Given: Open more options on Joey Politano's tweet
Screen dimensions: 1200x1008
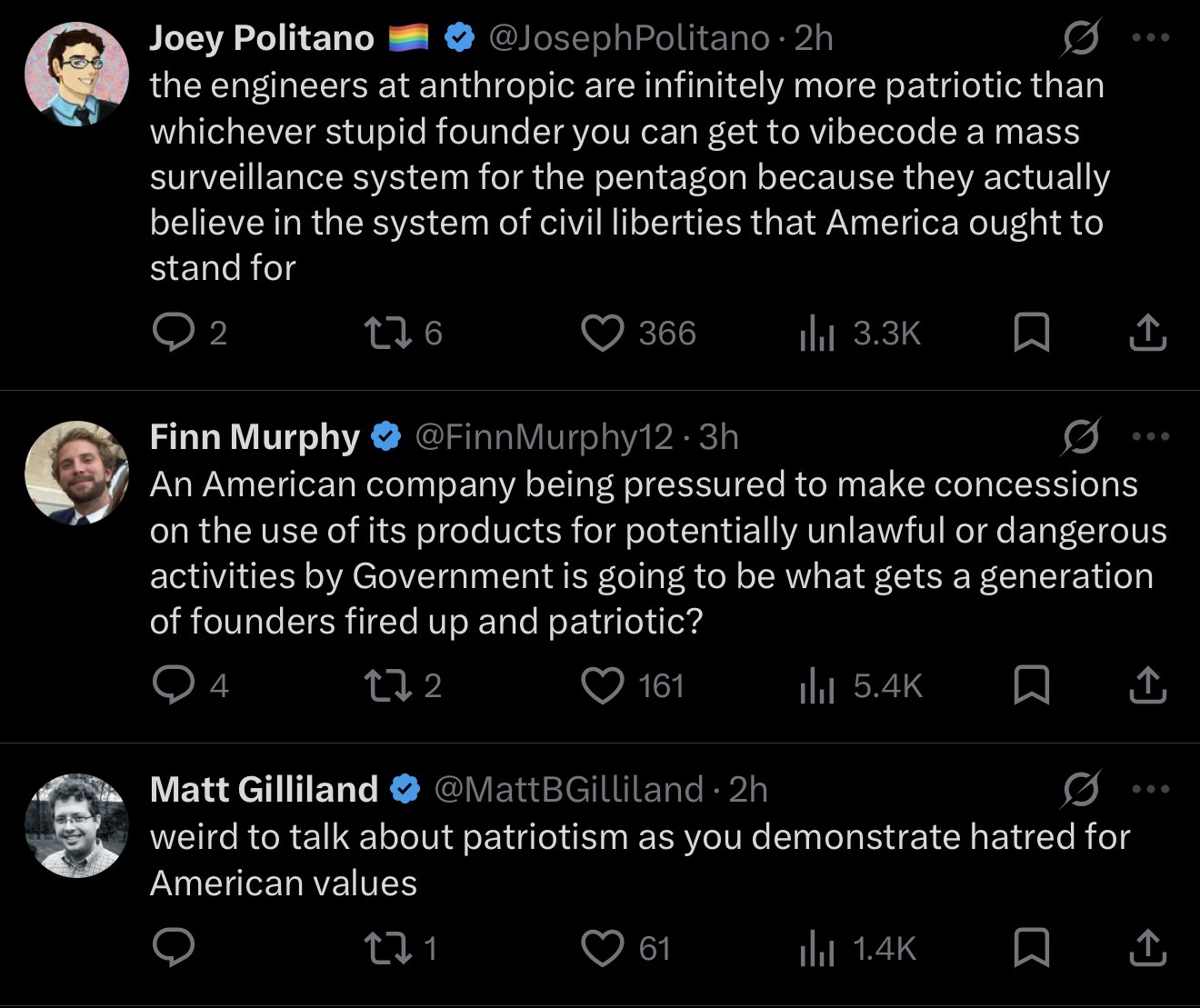Looking at the screenshot, I should pos(1150,38).
